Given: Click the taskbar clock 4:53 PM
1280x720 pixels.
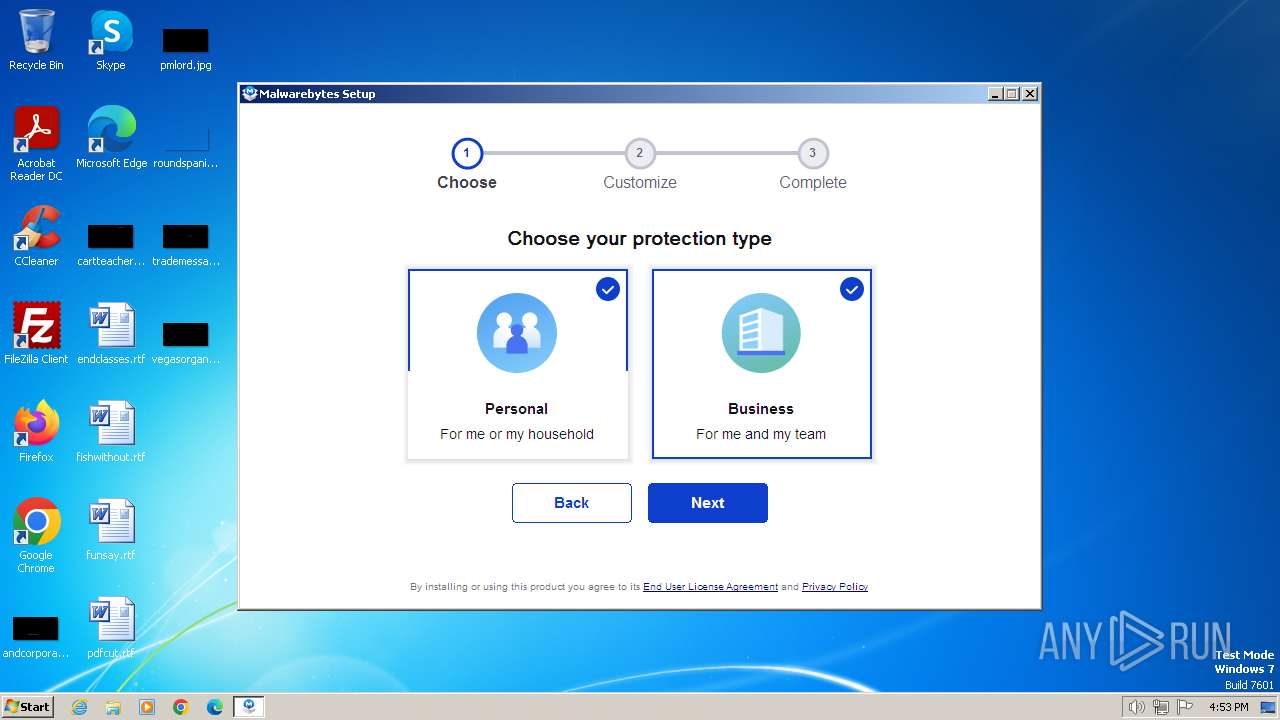Looking at the screenshot, I should (x=1228, y=707).
